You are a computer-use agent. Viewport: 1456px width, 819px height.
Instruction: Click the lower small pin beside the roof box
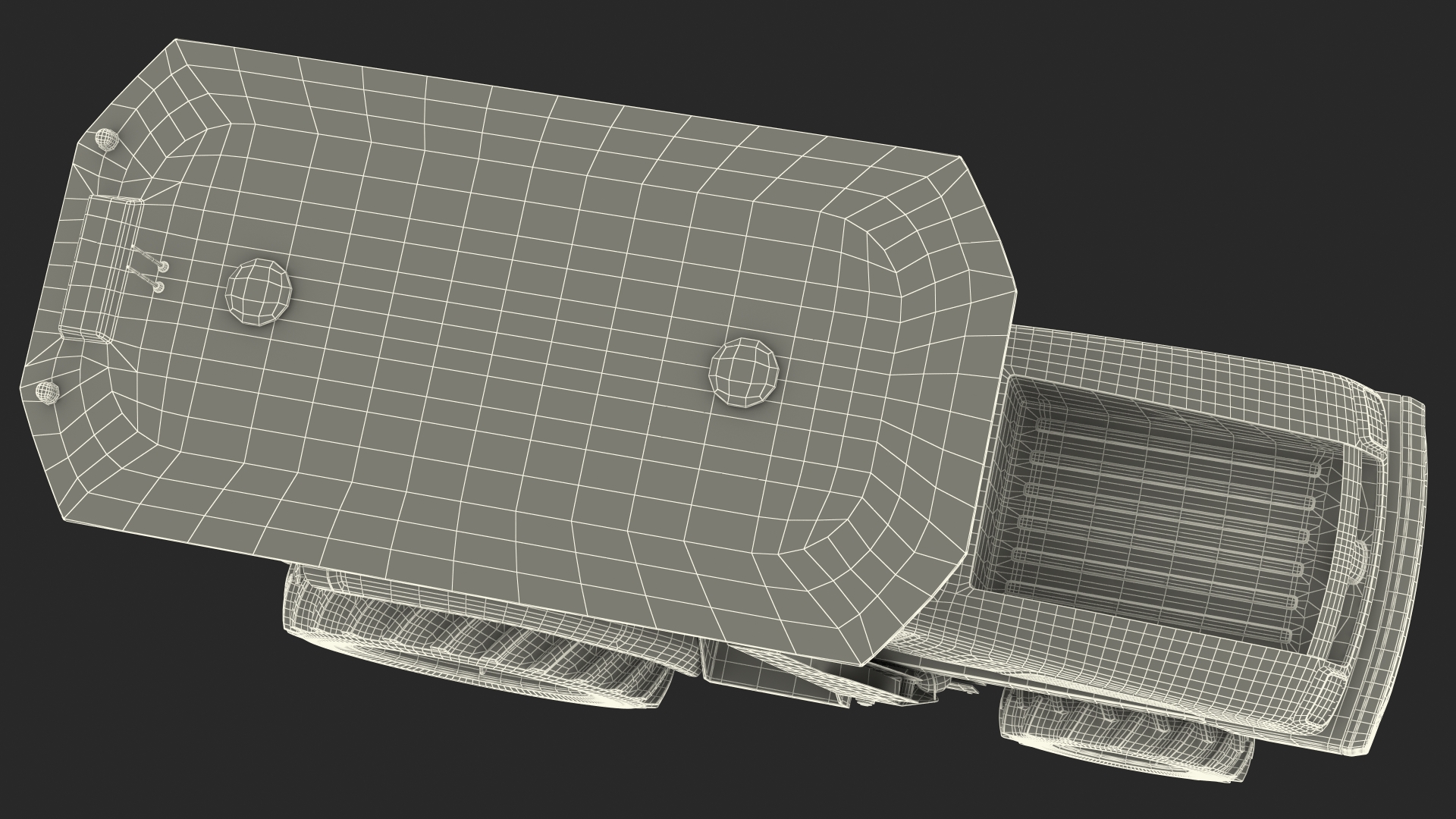tap(158, 287)
